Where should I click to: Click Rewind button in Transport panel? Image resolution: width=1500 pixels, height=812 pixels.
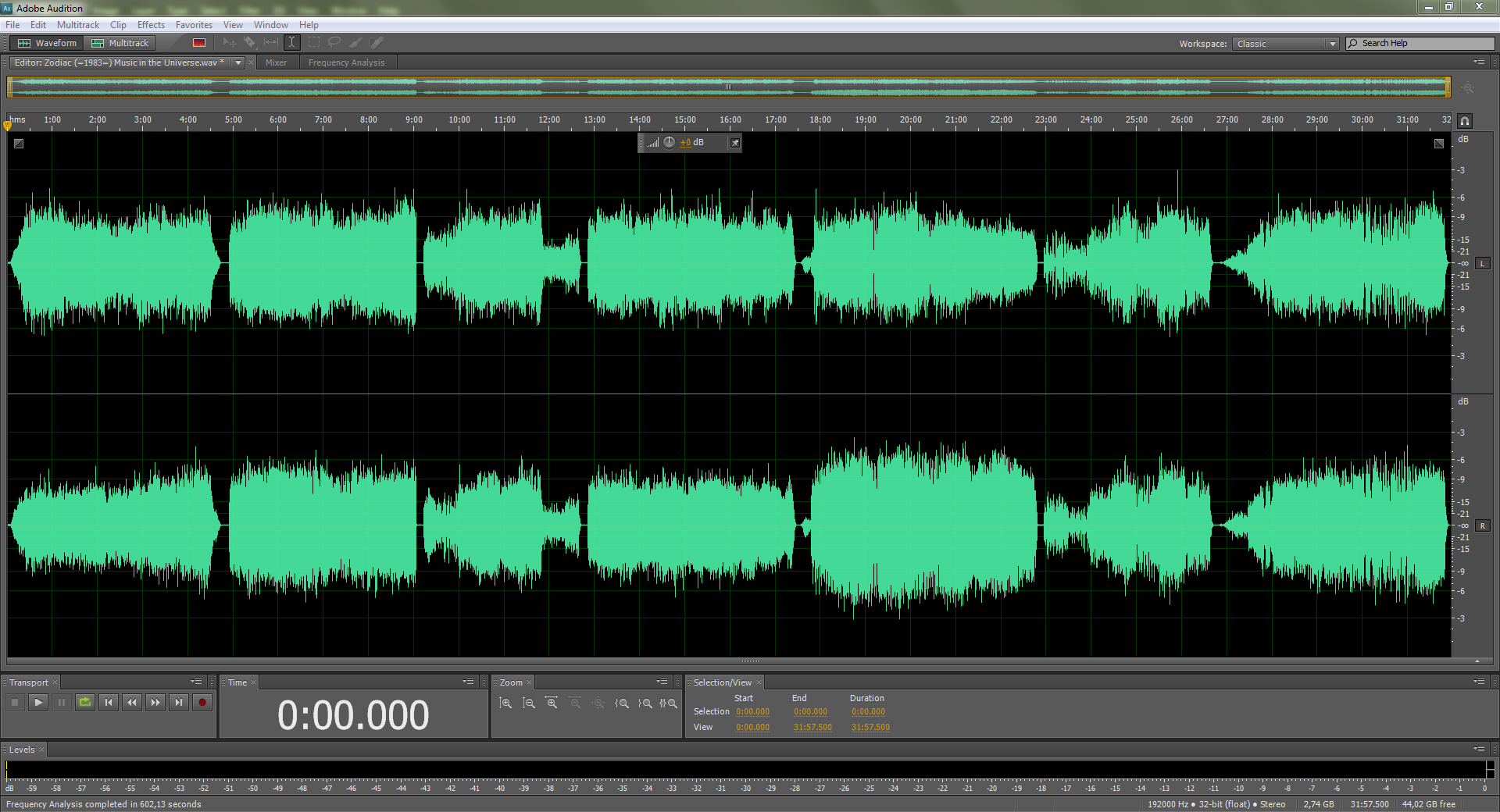pos(132,703)
